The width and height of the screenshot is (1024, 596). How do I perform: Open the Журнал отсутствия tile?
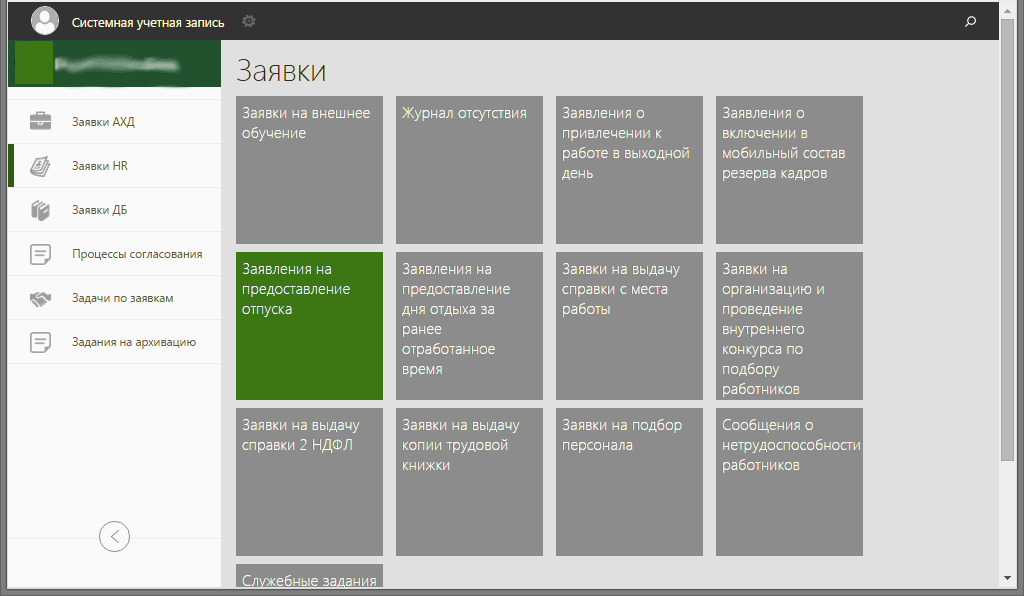click(469, 170)
